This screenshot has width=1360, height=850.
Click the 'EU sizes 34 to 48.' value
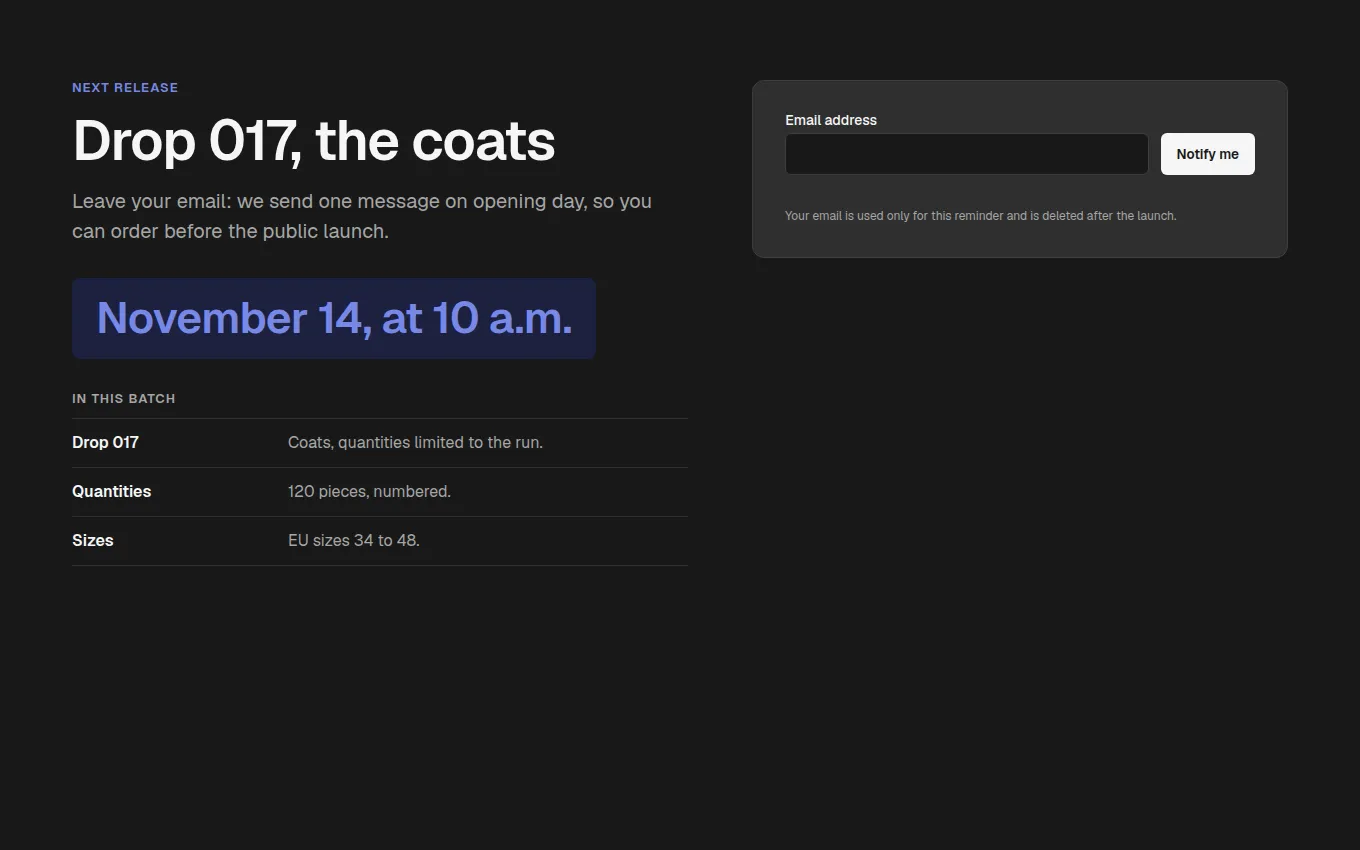(x=354, y=540)
